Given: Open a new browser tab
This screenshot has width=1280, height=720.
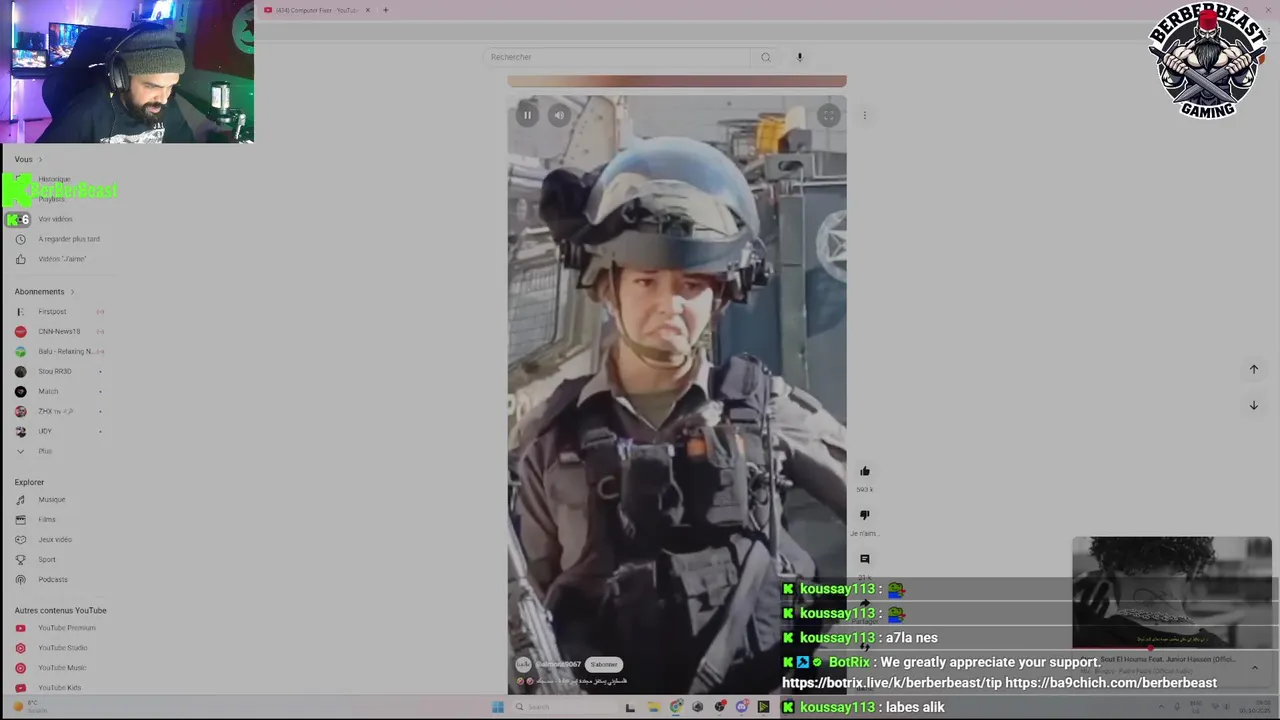Looking at the screenshot, I should 385,10.
